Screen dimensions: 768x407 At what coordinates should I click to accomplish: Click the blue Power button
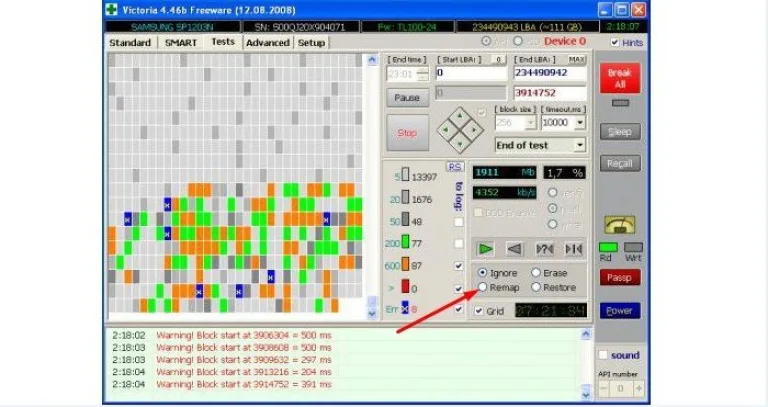coord(620,311)
